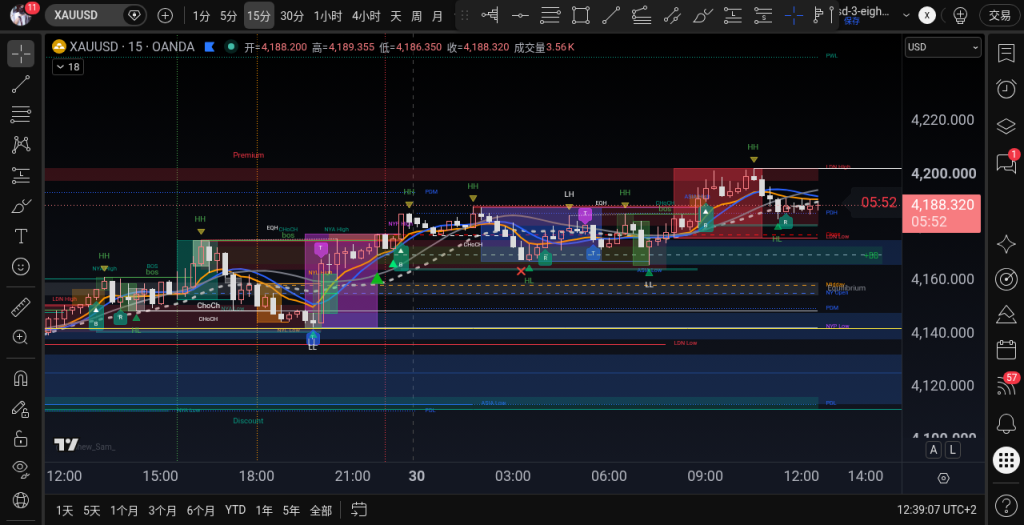Click the sparkle star icon in right sidebar

pyautogui.click(x=1006, y=244)
